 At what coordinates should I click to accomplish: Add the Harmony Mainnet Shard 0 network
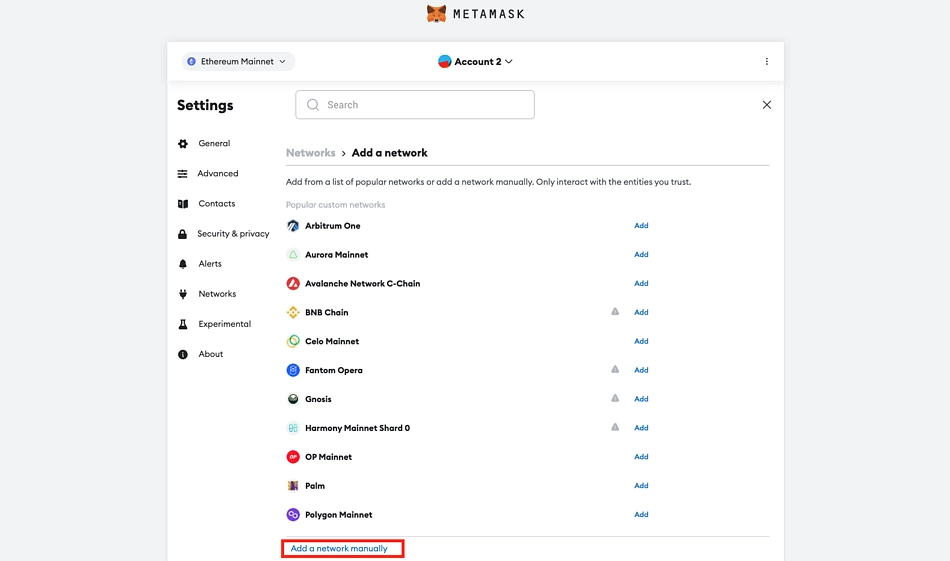click(641, 428)
